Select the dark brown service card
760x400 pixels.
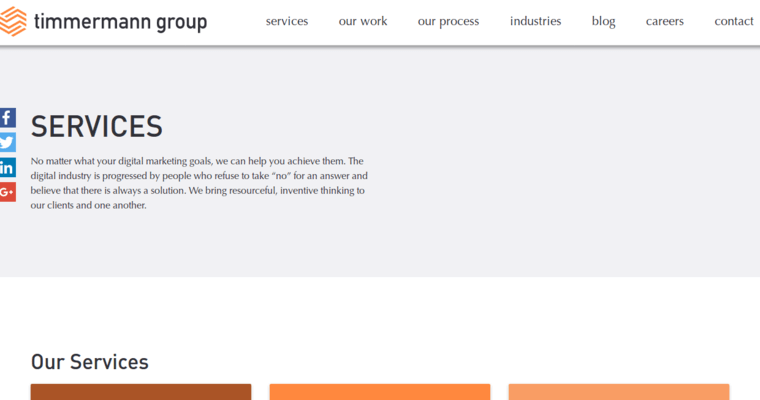141,392
